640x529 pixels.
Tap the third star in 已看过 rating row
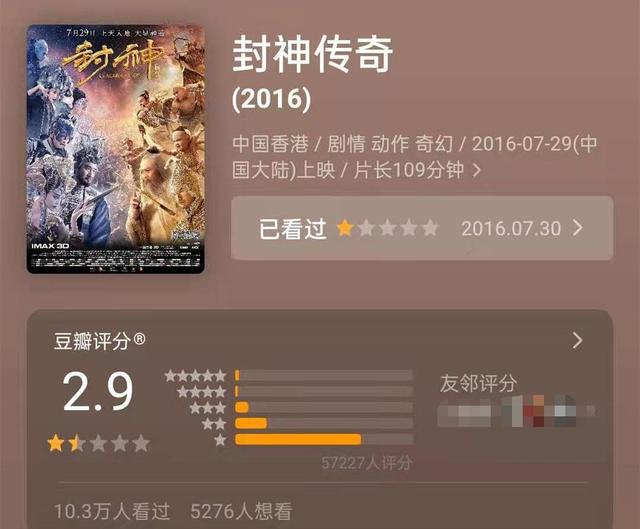[x=387, y=228]
